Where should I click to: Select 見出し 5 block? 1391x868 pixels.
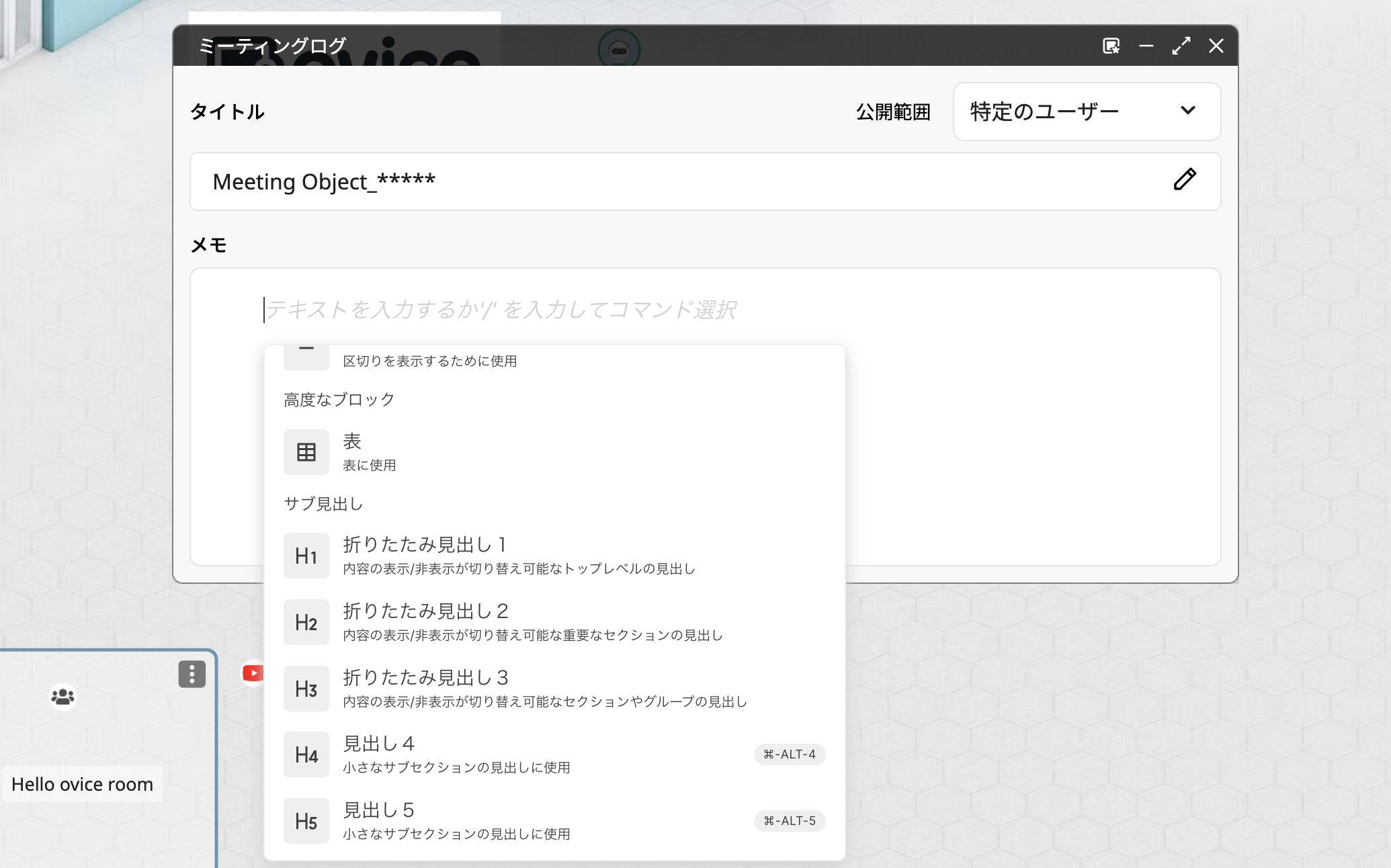[554, 821]
